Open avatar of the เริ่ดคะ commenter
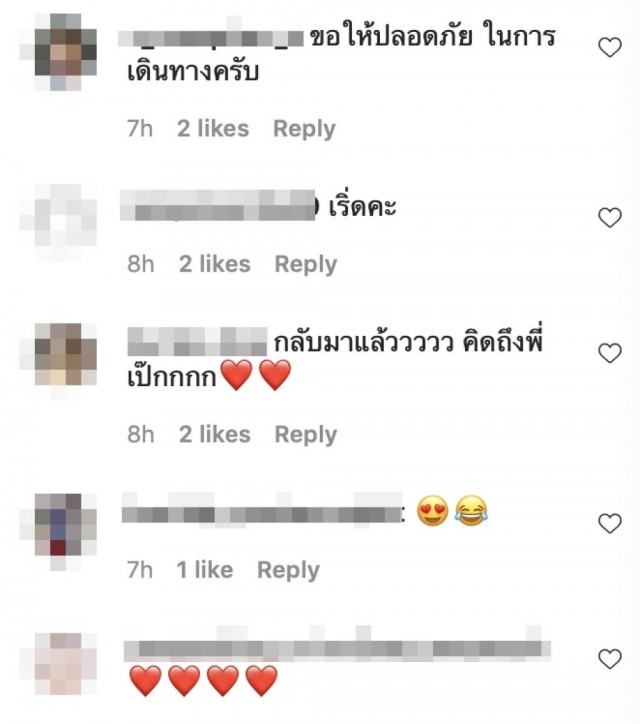Viewport: 640px width, 724px height. [x=66, y=222]
